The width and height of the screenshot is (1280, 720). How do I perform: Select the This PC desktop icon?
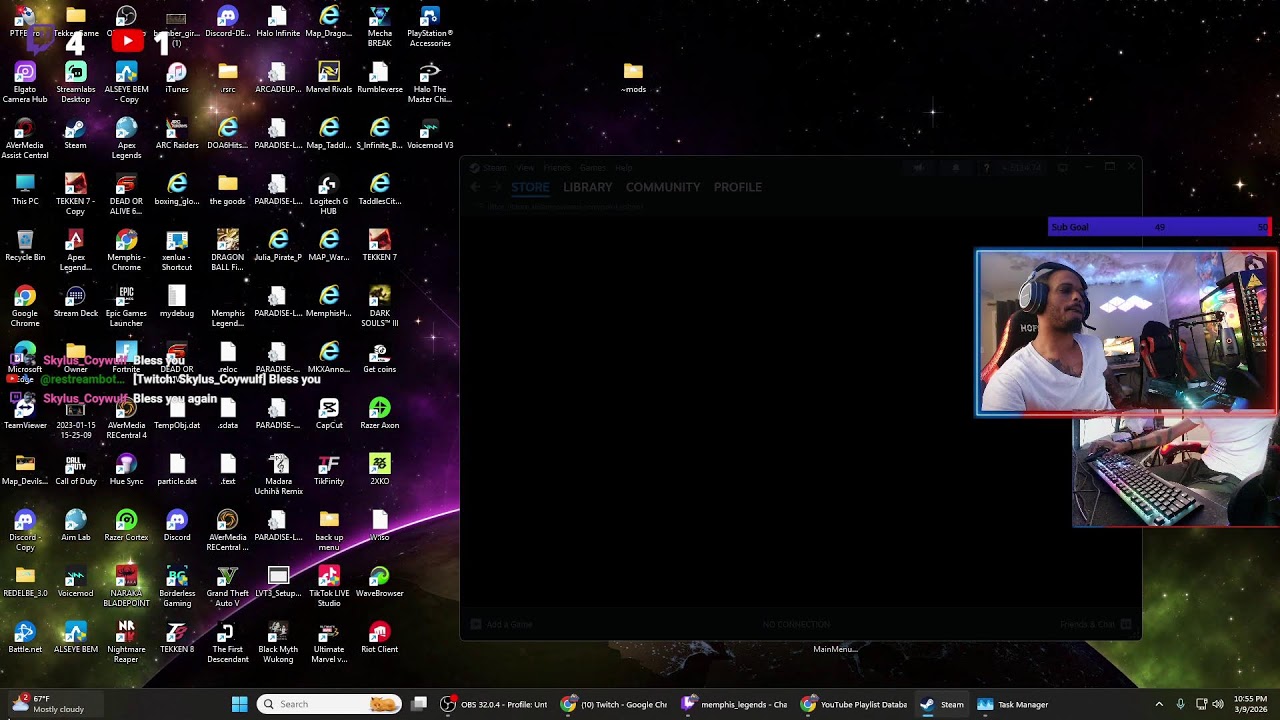click(x=25, y=190)
